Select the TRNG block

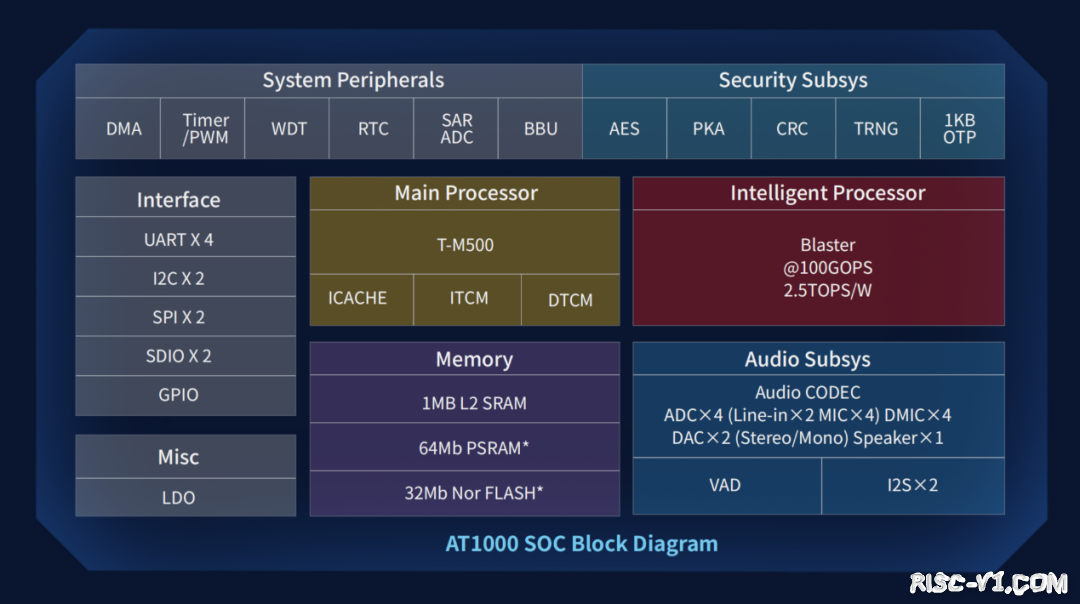pos(876,129)
